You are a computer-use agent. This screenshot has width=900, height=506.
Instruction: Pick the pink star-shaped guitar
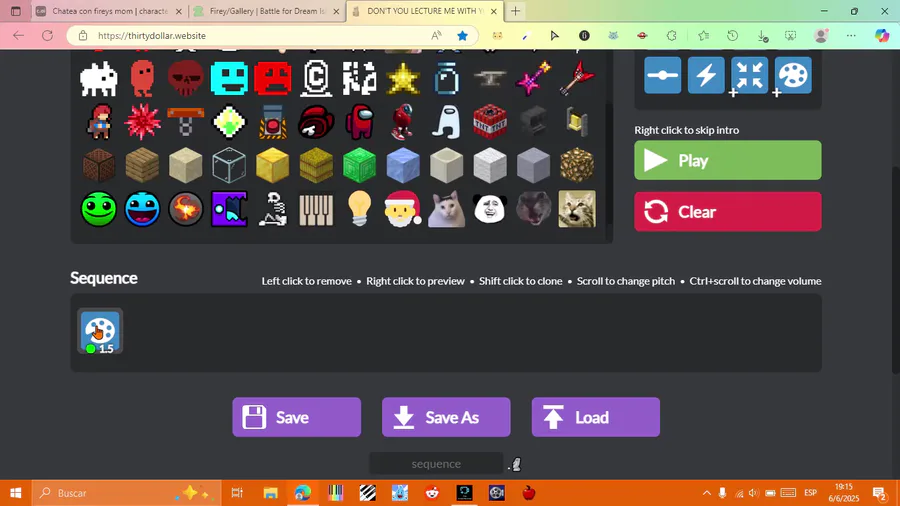tap(533, 79)
